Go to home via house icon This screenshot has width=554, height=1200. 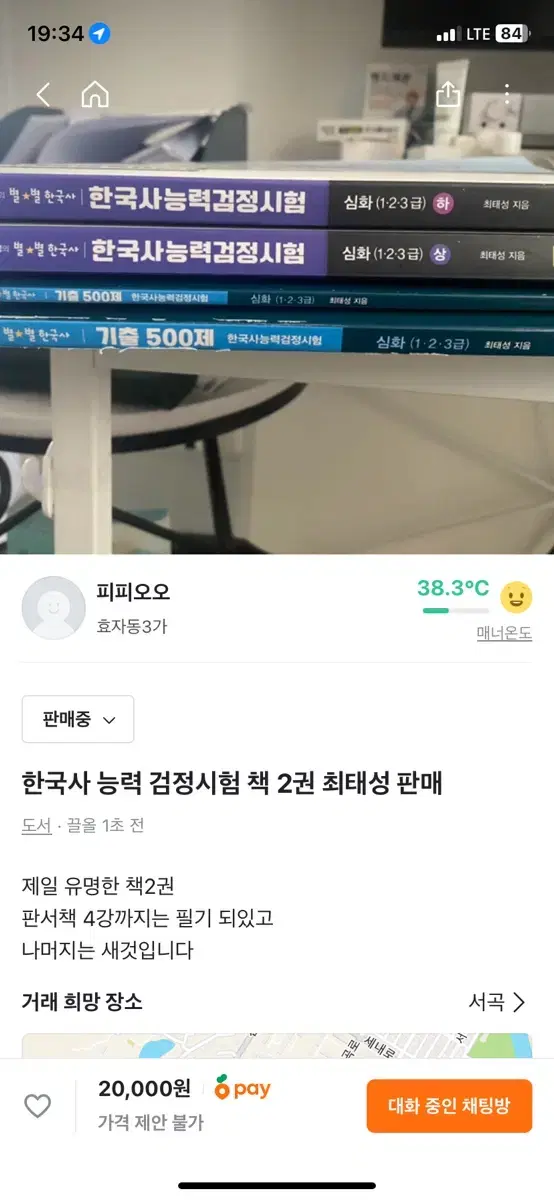[95, 95]
